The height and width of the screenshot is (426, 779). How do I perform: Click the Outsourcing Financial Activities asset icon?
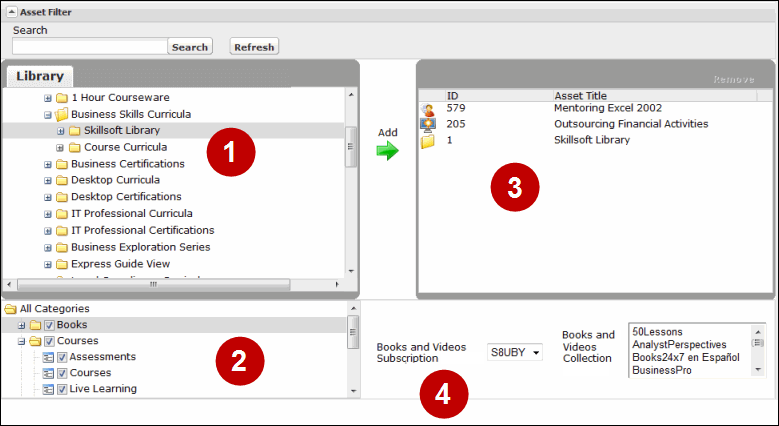pyautogui.click(x=428, y=125)
